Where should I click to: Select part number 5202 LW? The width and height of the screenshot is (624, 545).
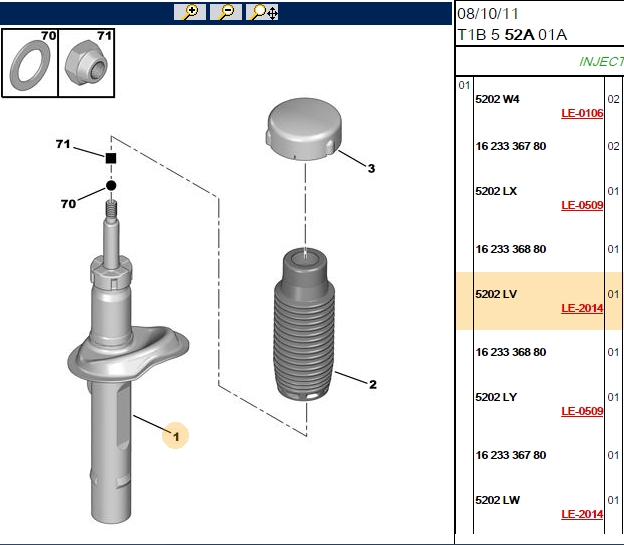tap(498, 500)
